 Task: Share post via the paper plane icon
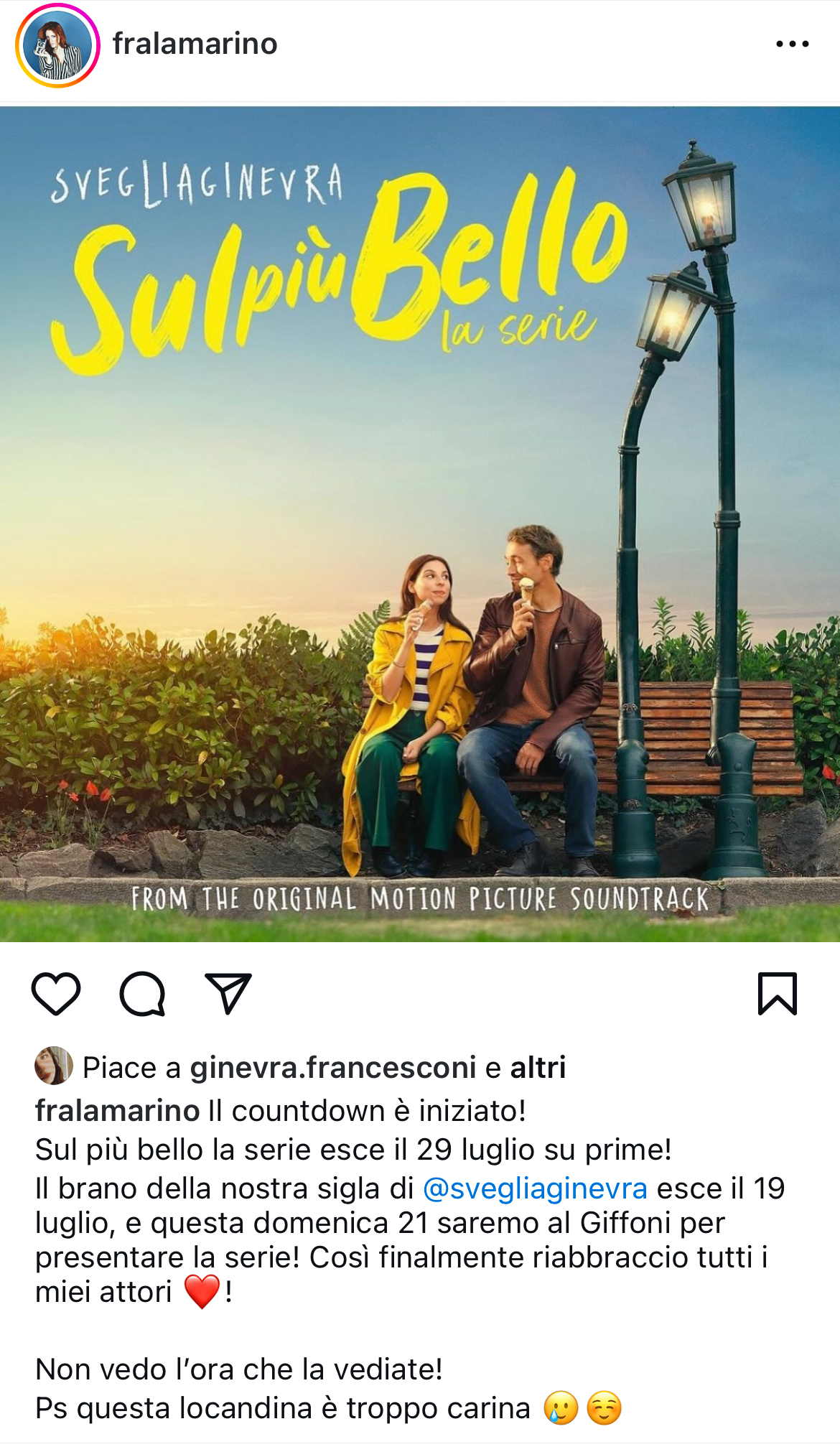(x=228, y=994)
